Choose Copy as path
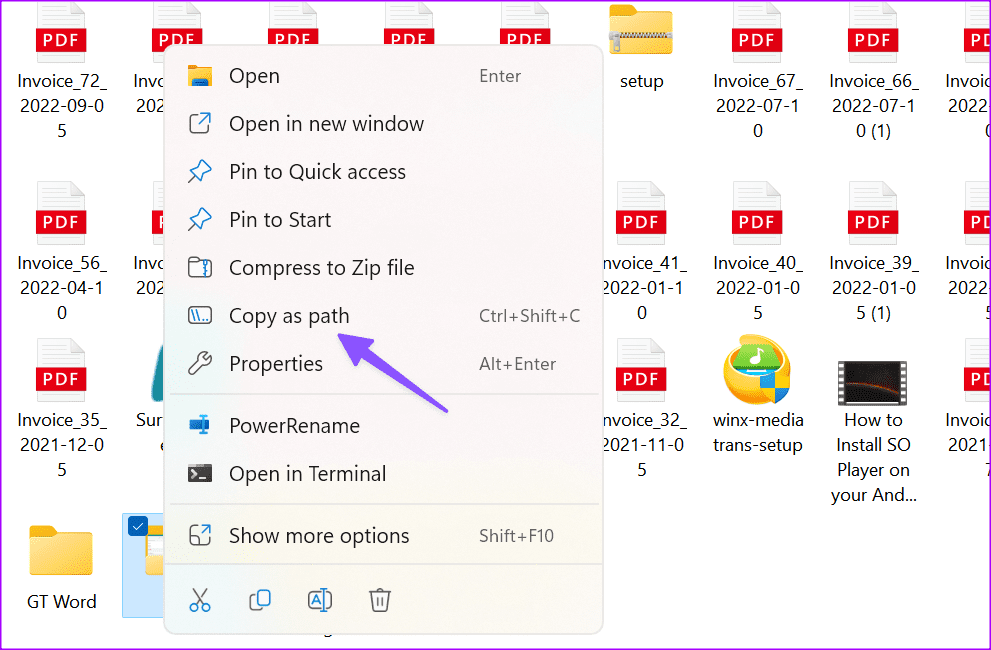The height and width of the screenshot is (650, 991). [x=289, y=316]
